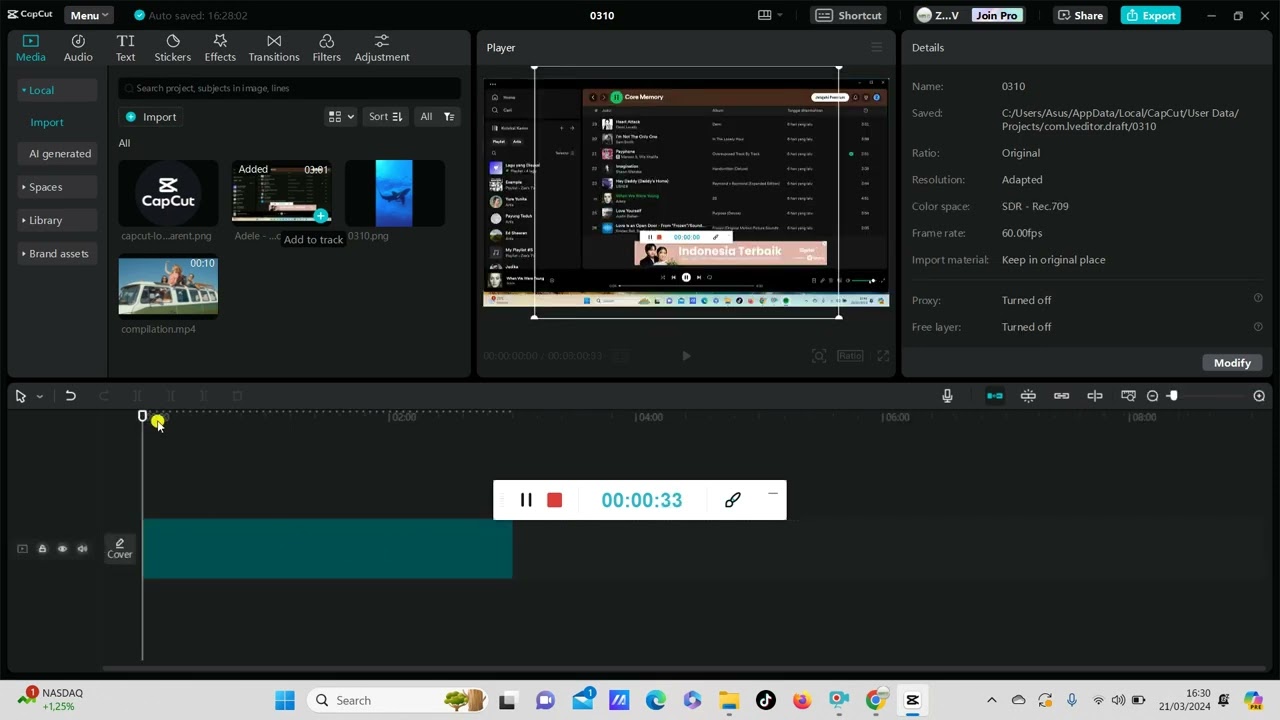
Task: Select the CapCut logo thumbnail
Action: pyautogui.click(x=168, y=193)
